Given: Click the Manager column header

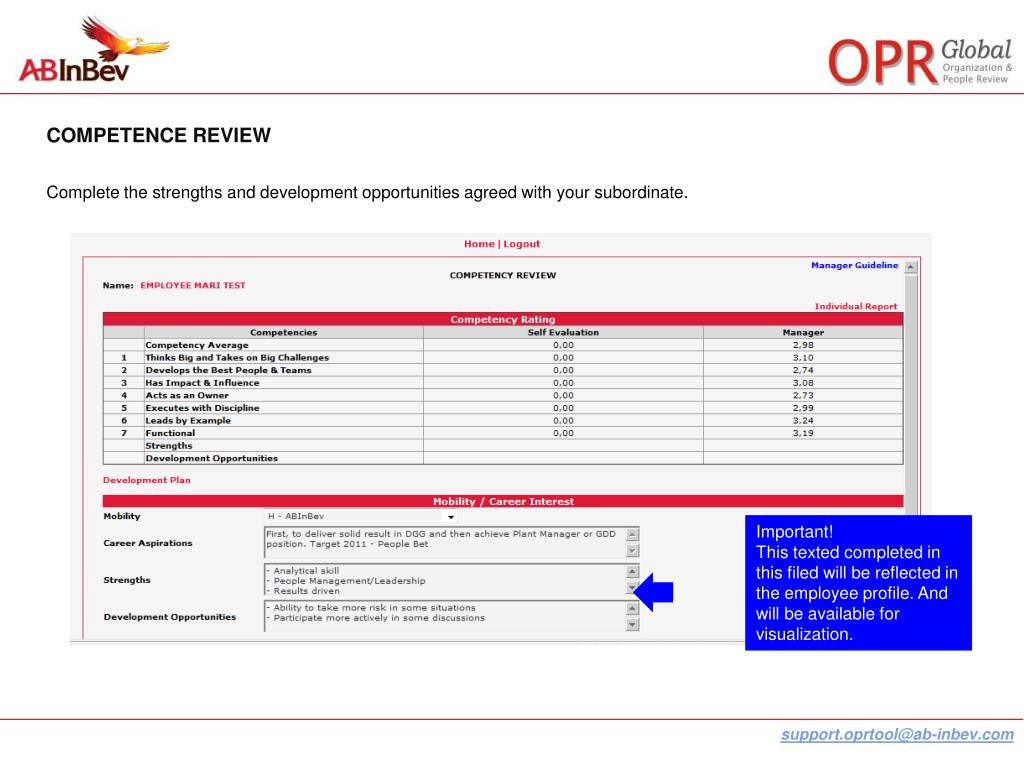Looking at the screenshot, I should tap(803, 332).
